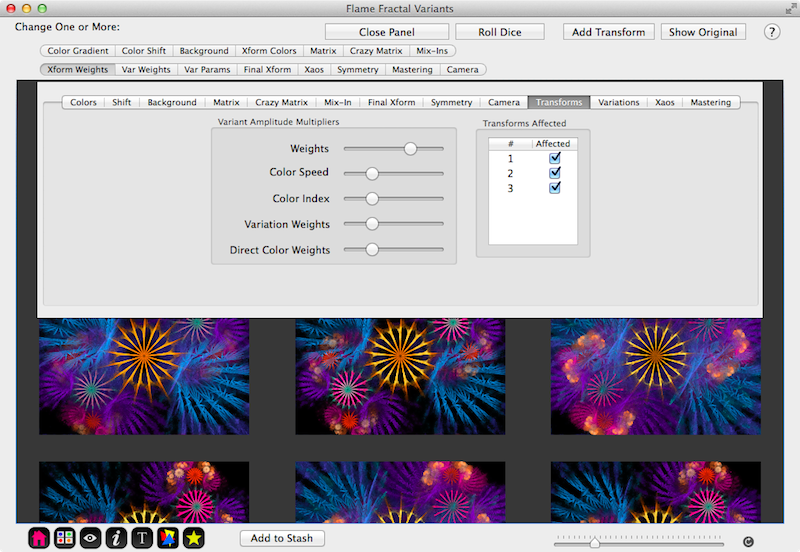The width and height of the screenshot is (800, 552).
Task: Click the T text icon
Action: pyautogui.click(x=142, y=538)
